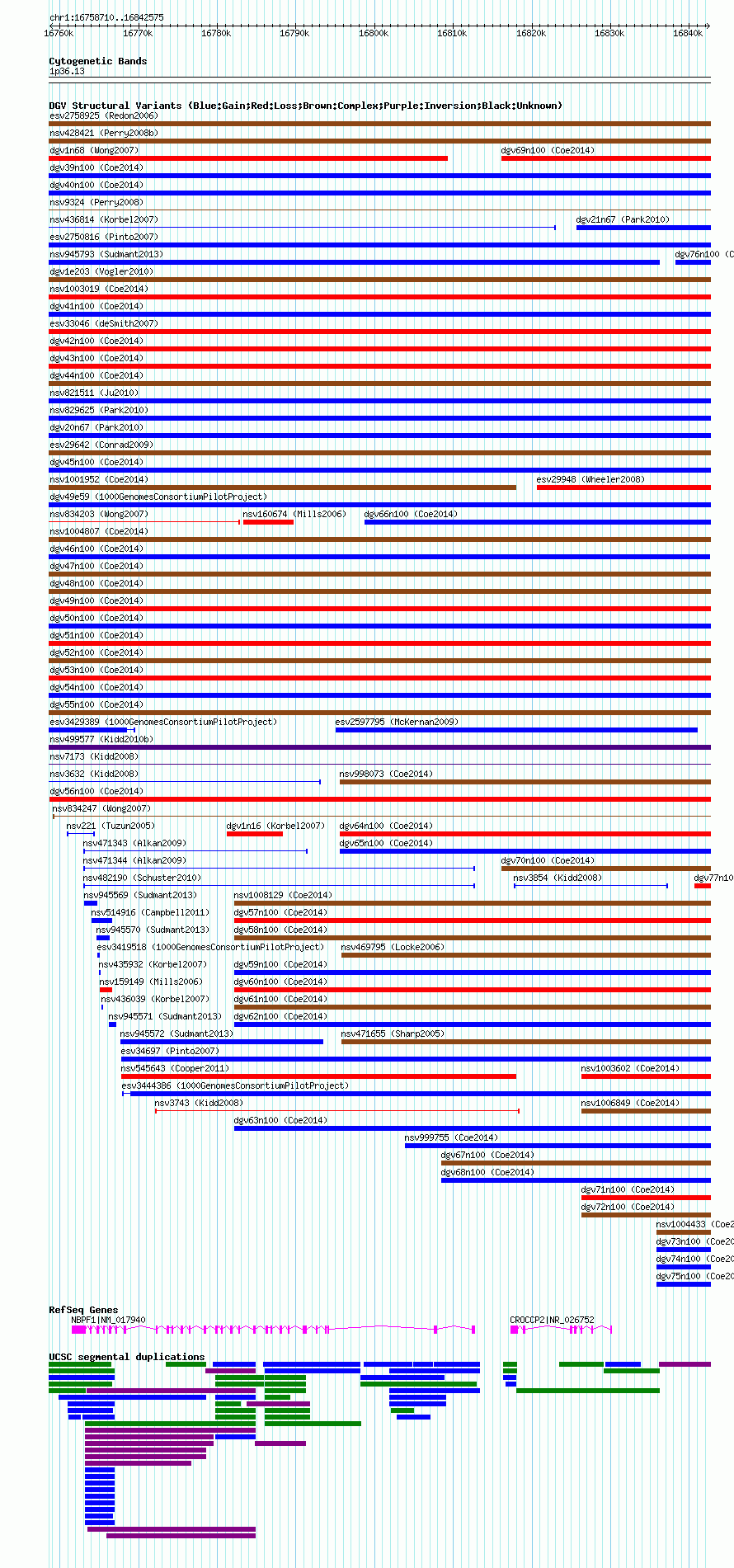Image resolution: width=734 pixels, height=1568 pixels.
Task: Click the nsv221 (Tuzun2005) variant label
Action: (x=111, y=826)
